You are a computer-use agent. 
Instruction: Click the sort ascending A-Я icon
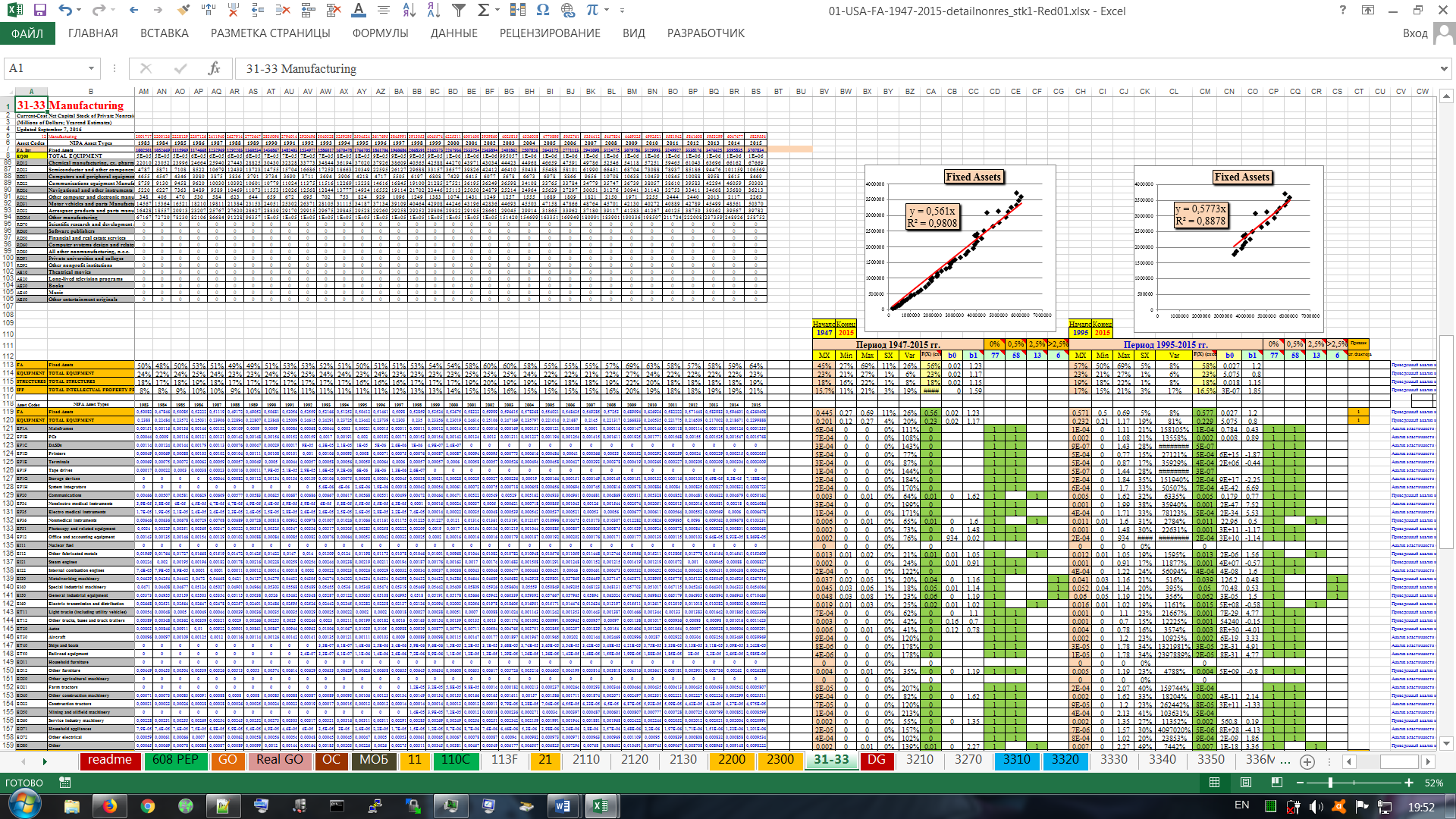[409, 11]
